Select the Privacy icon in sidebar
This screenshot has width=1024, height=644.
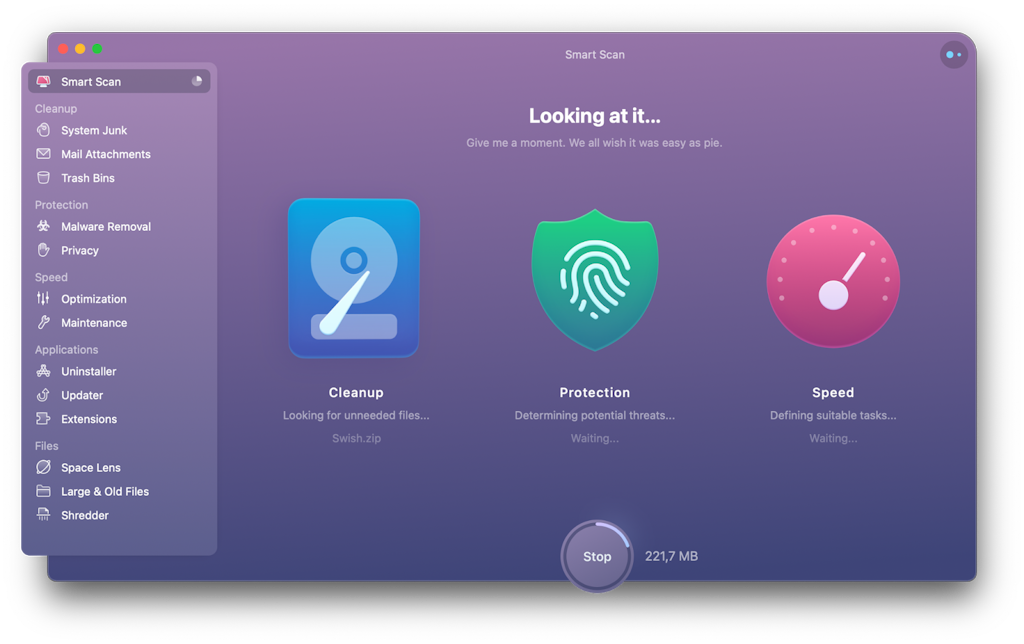(x=43, y=250)
